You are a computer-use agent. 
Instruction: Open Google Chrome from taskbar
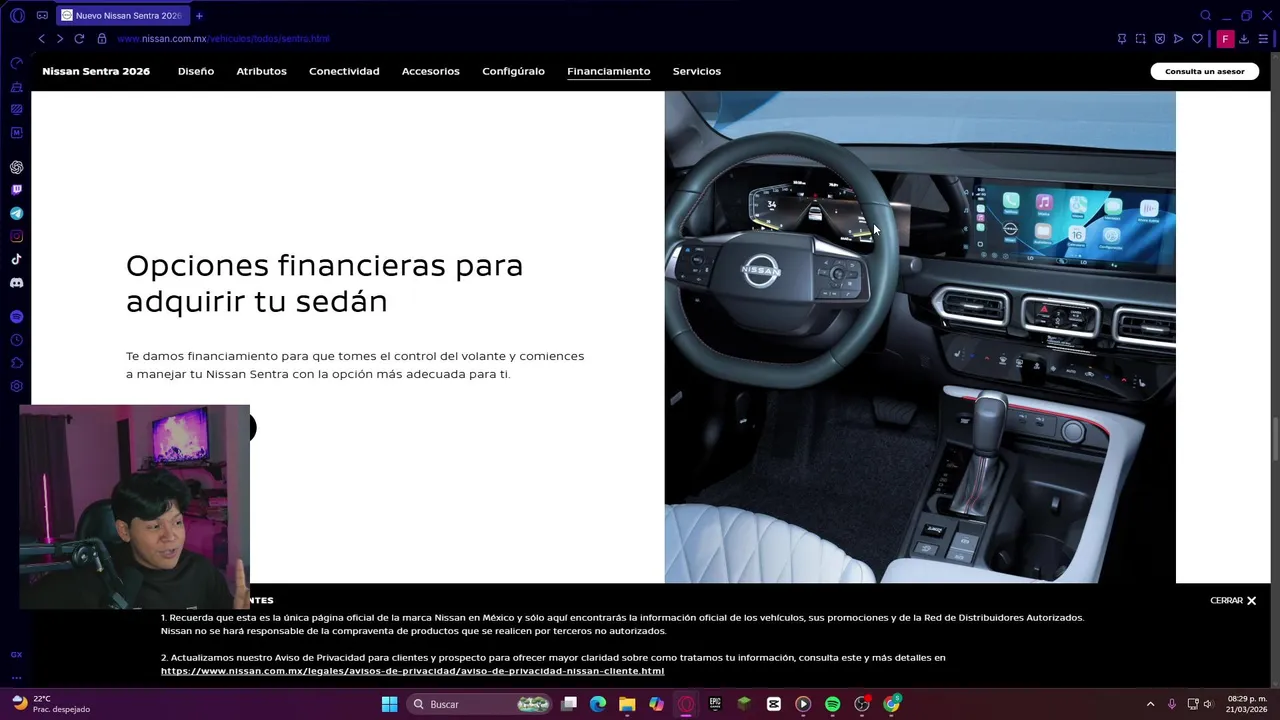891,704
